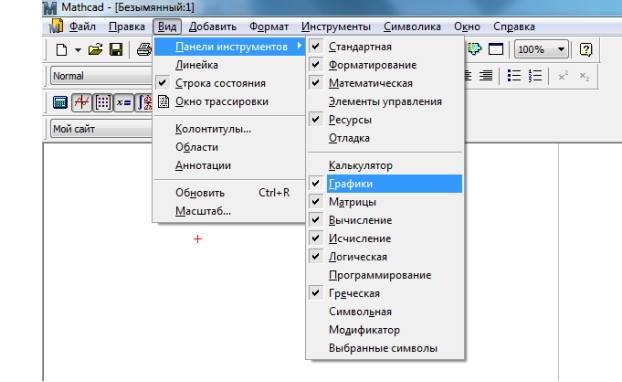Open the Формат menu
The image size is (622, 382).
click(x=269, y=27)
